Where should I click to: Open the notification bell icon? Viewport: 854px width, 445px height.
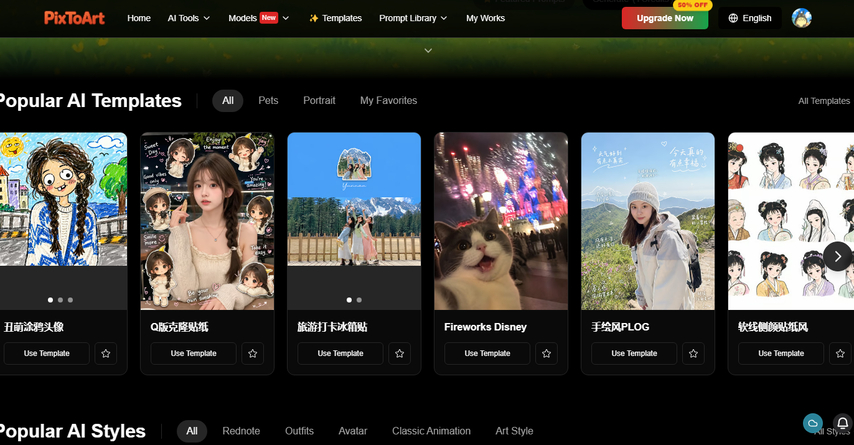pyautogui.click(x=843, y=423)
